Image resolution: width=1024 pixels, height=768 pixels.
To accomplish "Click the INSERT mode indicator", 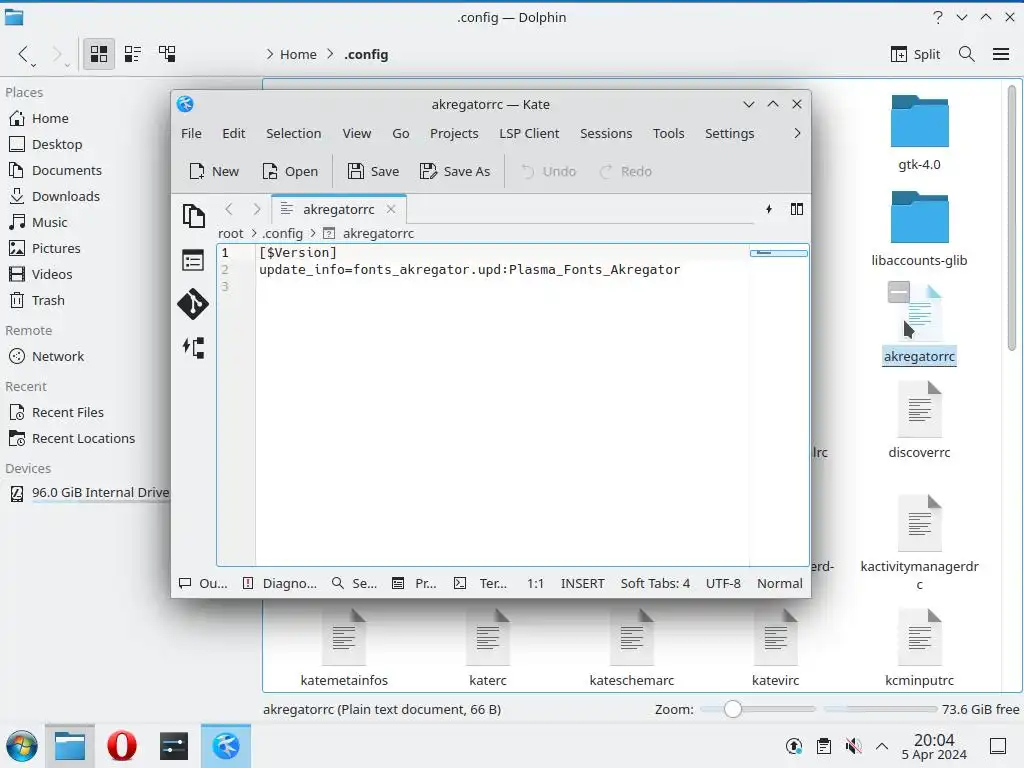I will click(x=583, y=583).
